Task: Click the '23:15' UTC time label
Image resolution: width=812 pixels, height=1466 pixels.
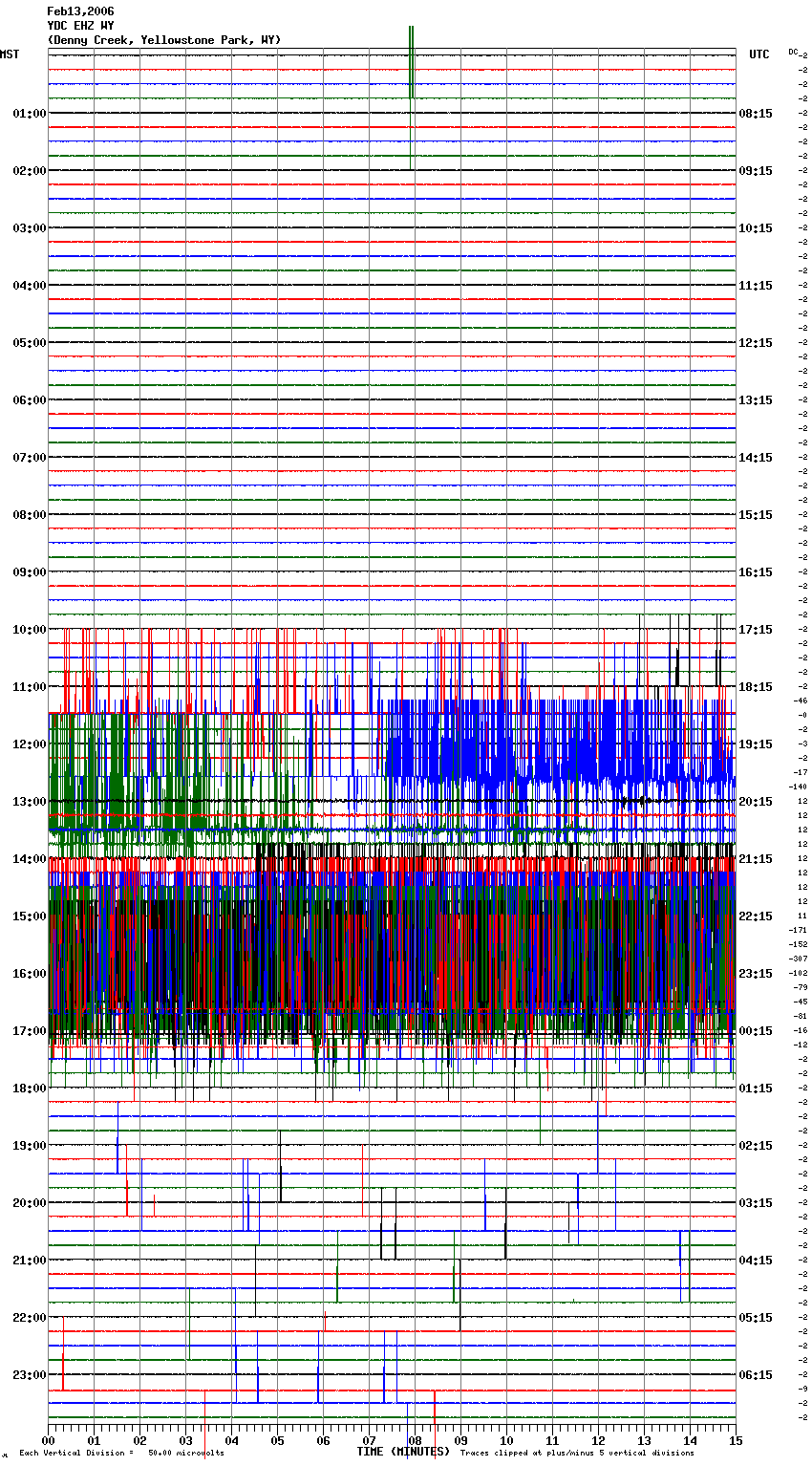Action: tap(756, 974)
